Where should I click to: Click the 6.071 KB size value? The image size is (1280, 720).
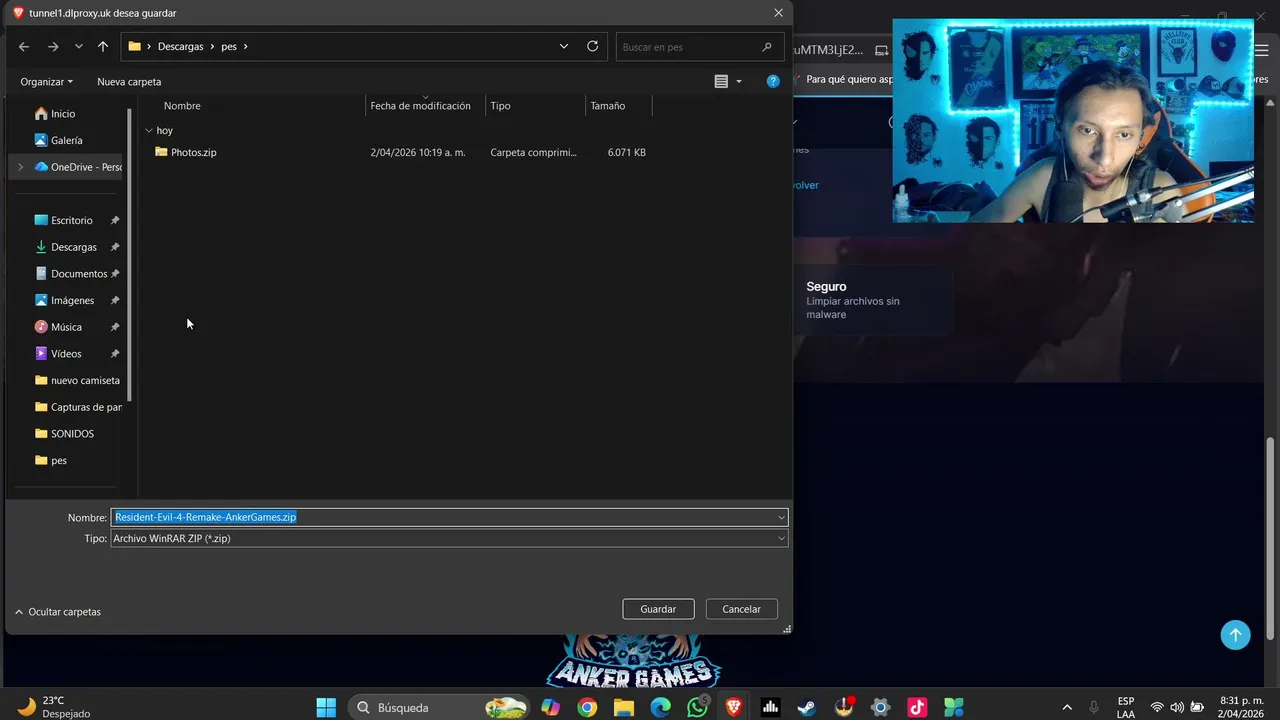(x=627, y=152)
